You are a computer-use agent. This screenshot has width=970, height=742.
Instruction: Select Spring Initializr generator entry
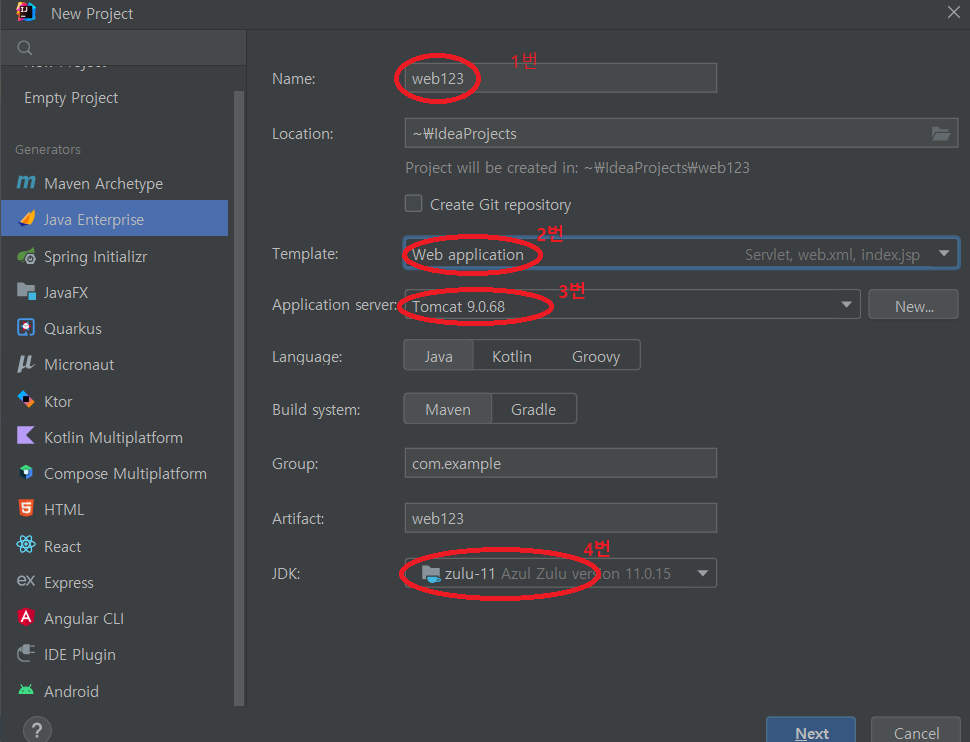point(114,256)
